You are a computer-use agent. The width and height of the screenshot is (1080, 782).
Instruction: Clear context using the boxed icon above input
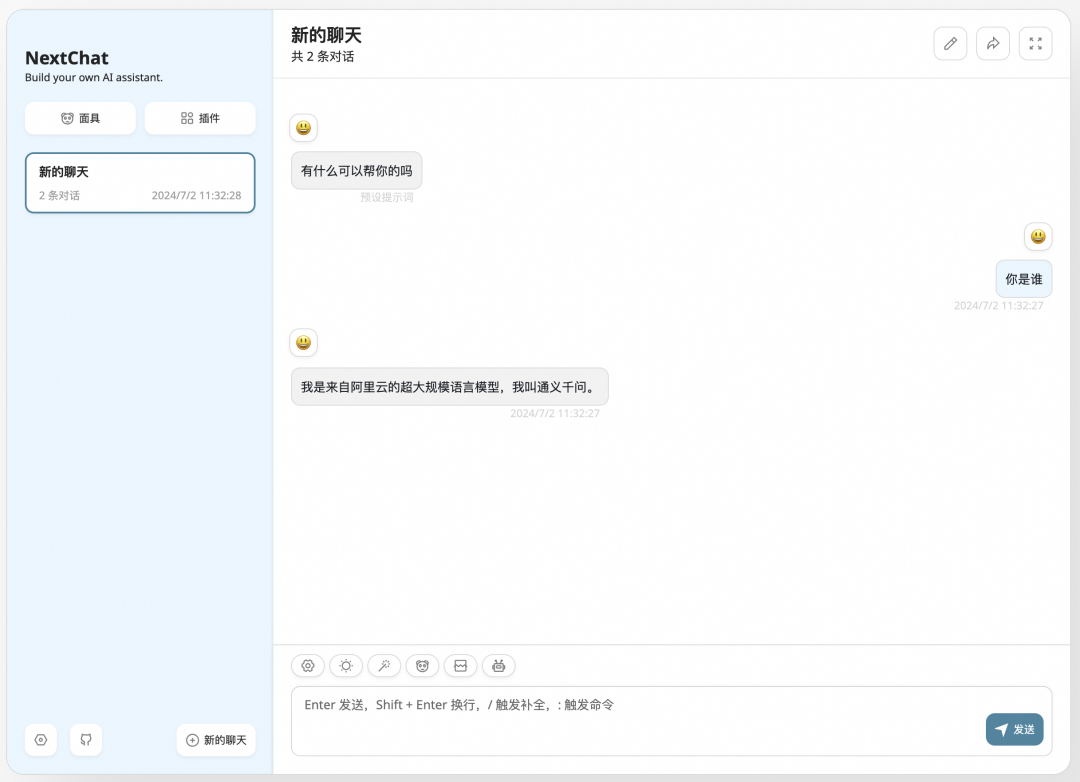click(460, 665)
